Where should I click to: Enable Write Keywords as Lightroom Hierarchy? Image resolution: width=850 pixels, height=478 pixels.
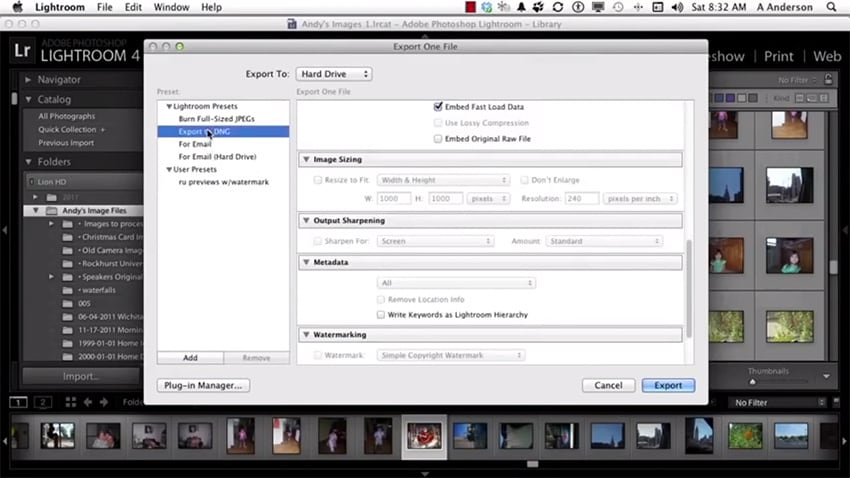381,315
